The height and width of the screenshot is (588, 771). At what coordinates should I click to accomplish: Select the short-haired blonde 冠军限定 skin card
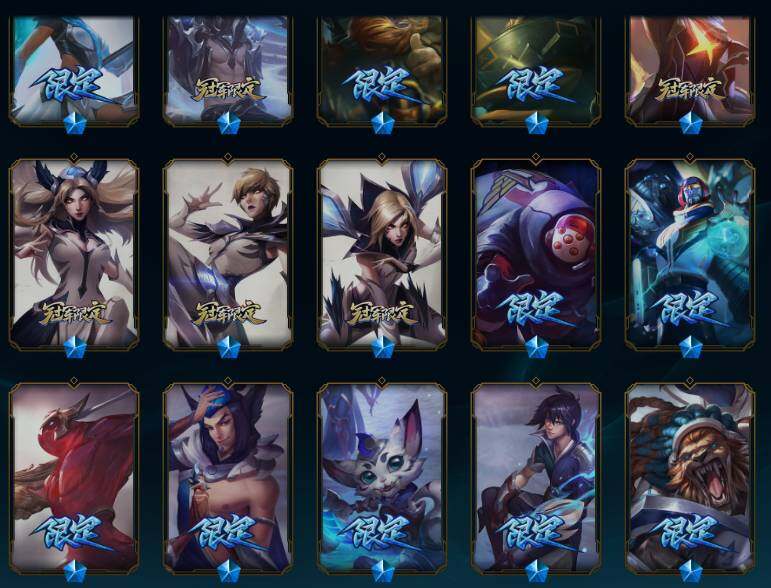click(x=228, y=254)
